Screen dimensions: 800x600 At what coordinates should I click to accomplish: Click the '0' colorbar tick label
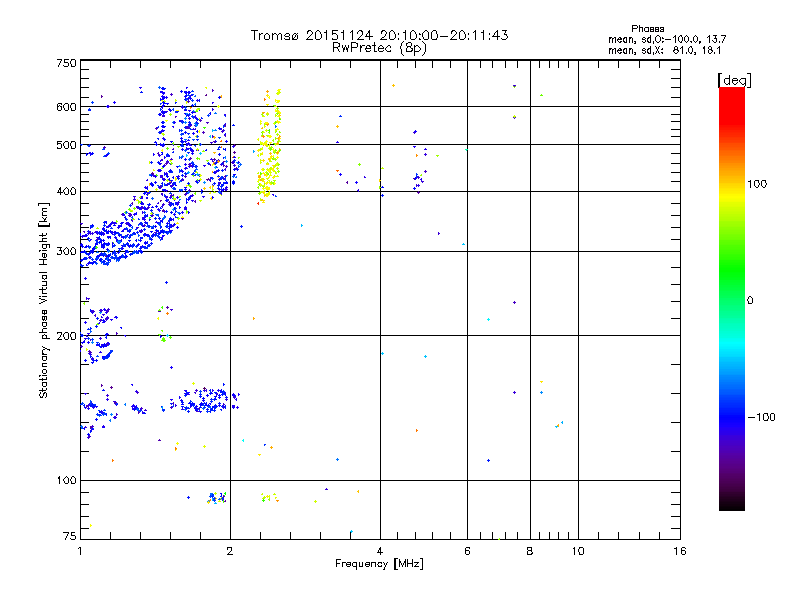[750, 301]
